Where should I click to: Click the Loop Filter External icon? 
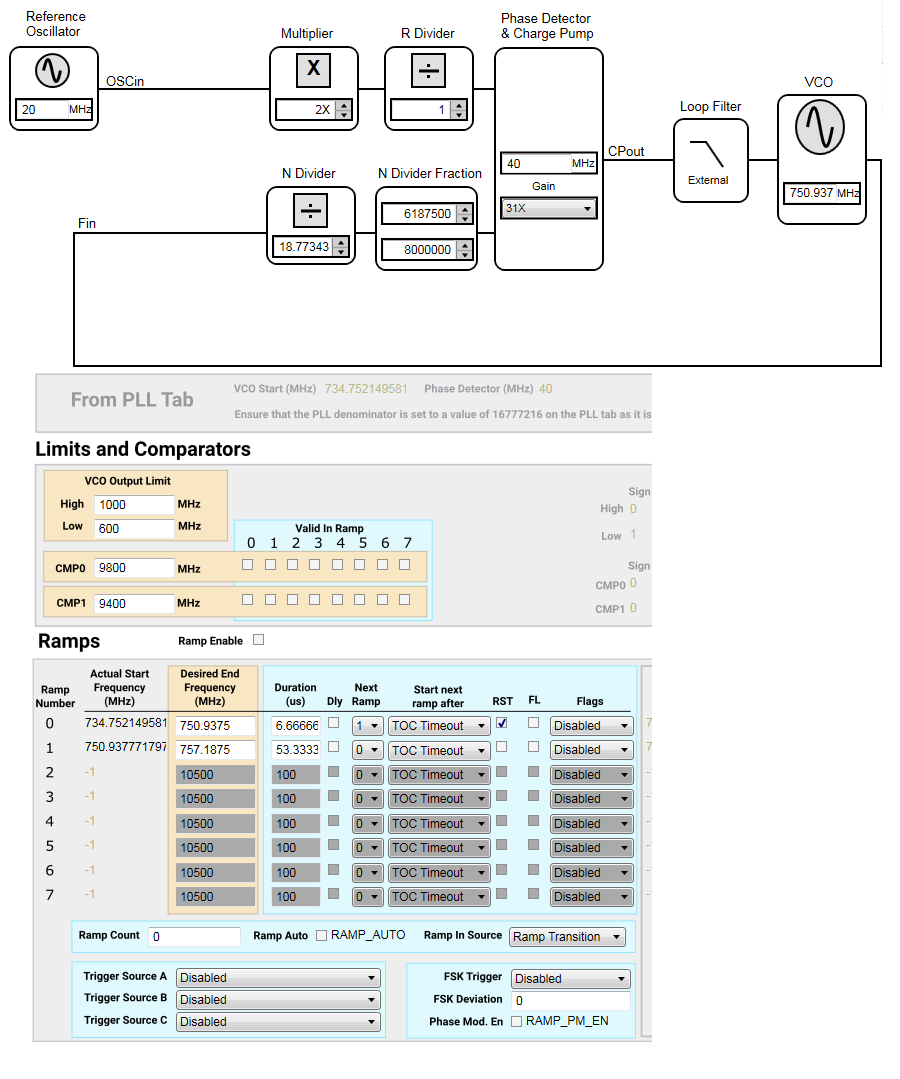[x=710, y=160]
